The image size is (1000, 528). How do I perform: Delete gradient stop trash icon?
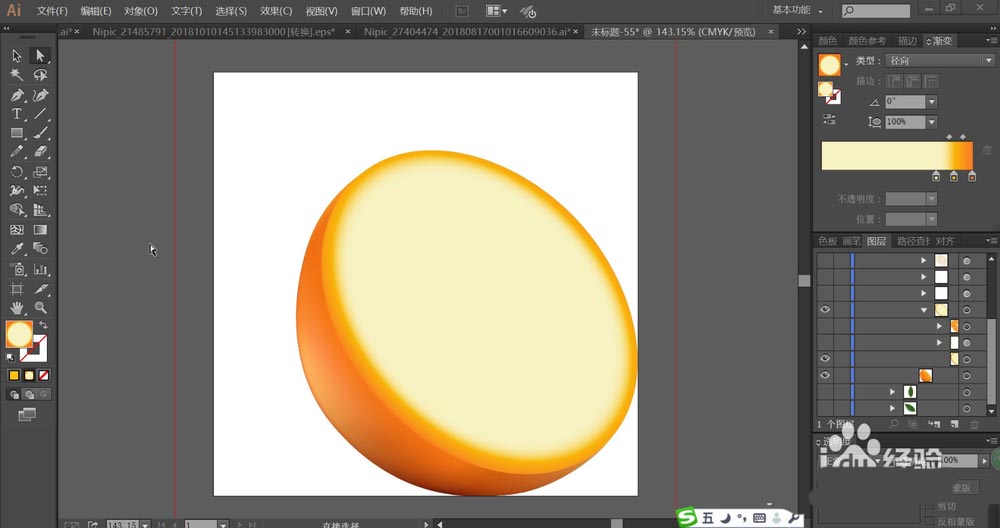pos(987,150)
